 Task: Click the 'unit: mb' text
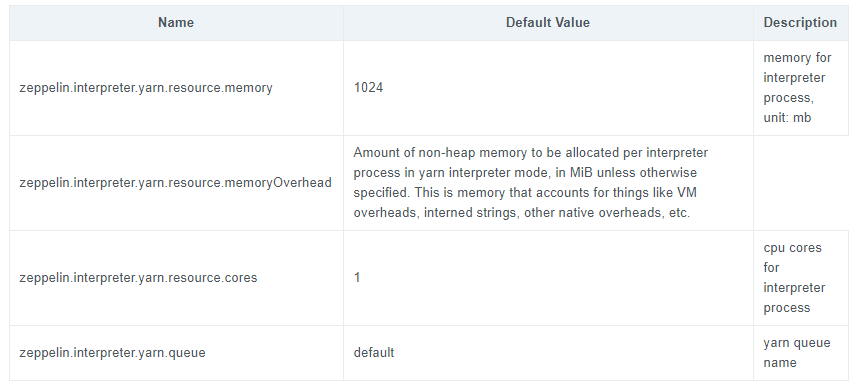787,117
